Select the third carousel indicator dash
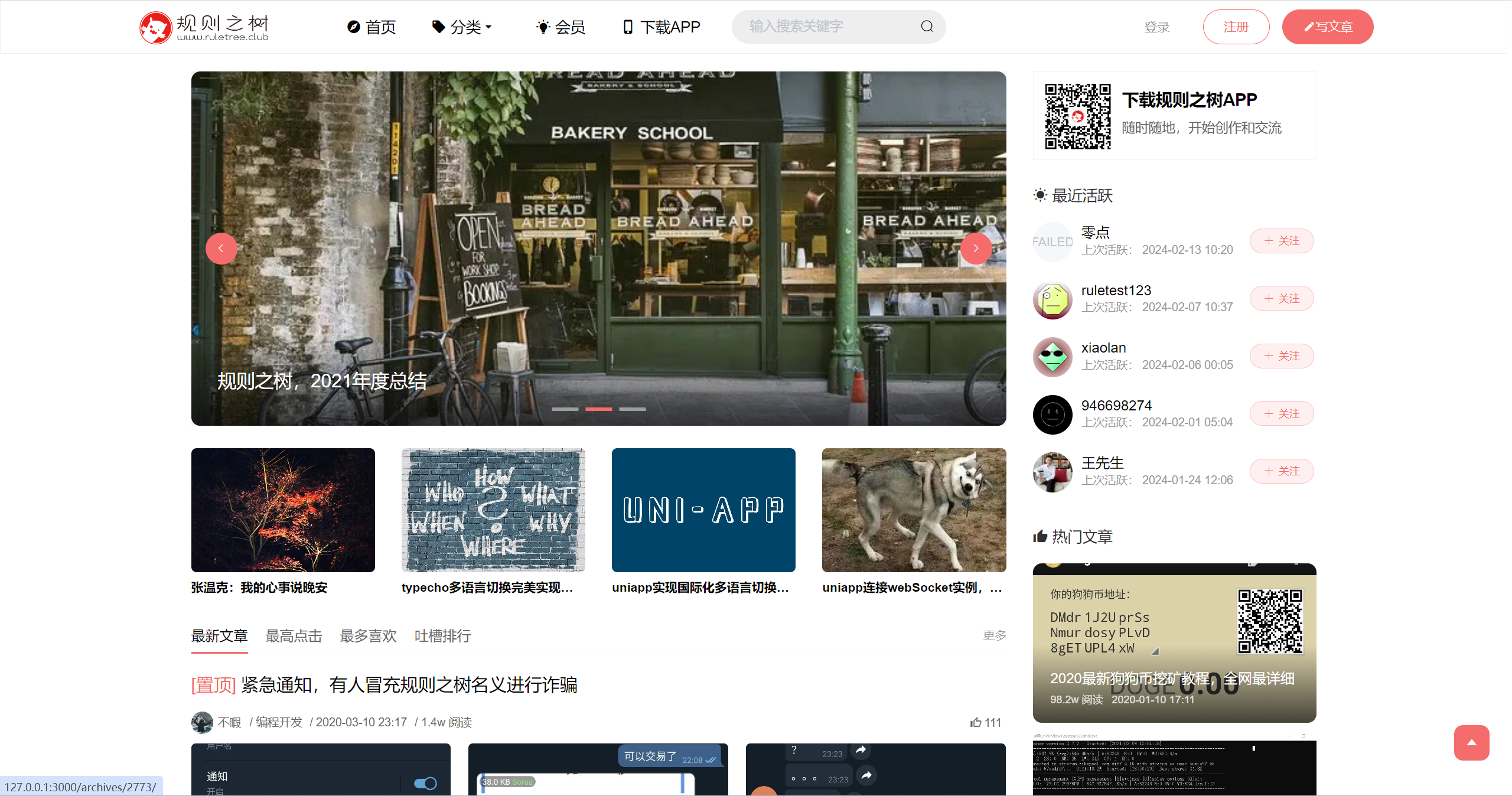This screenshot has height=796, width=1512. click(633, 409)
